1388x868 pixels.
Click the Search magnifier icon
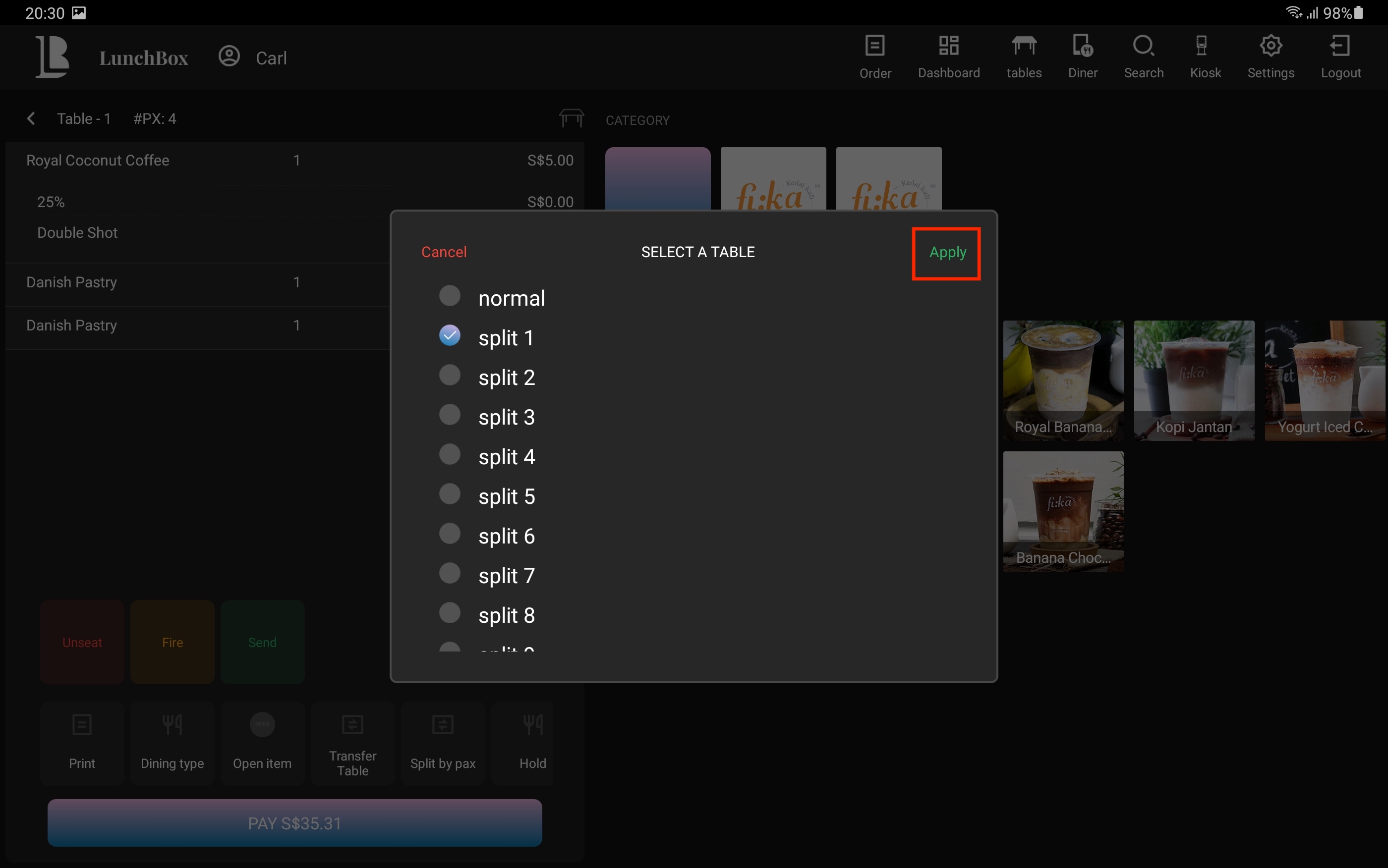tap(1143, 47)
